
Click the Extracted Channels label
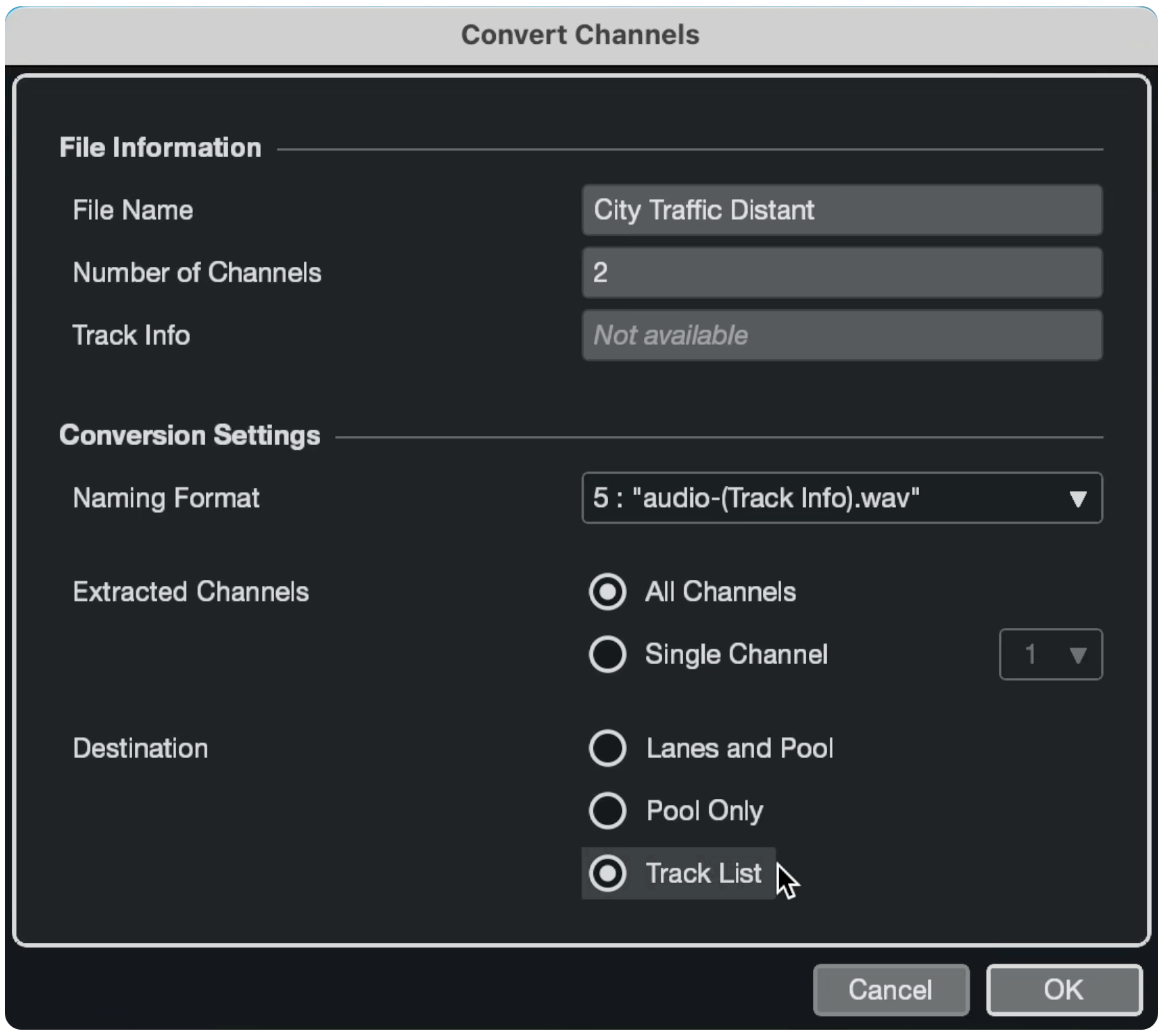[x=191, y=592]
